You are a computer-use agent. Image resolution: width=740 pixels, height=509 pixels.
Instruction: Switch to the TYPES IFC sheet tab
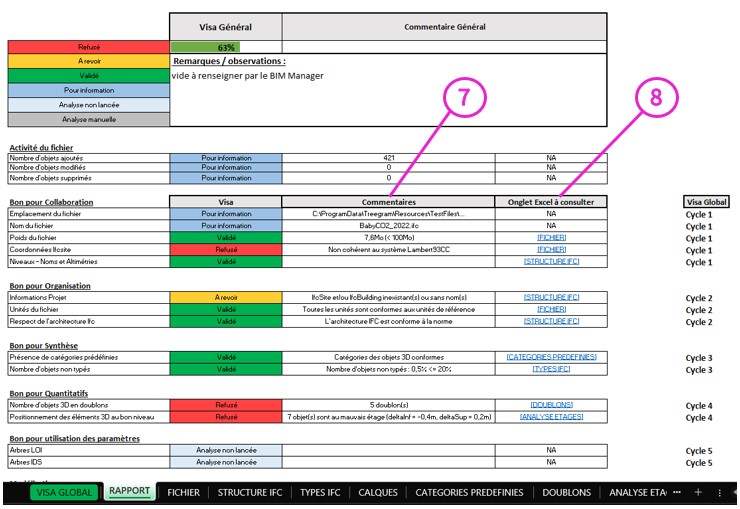(320, 492)
